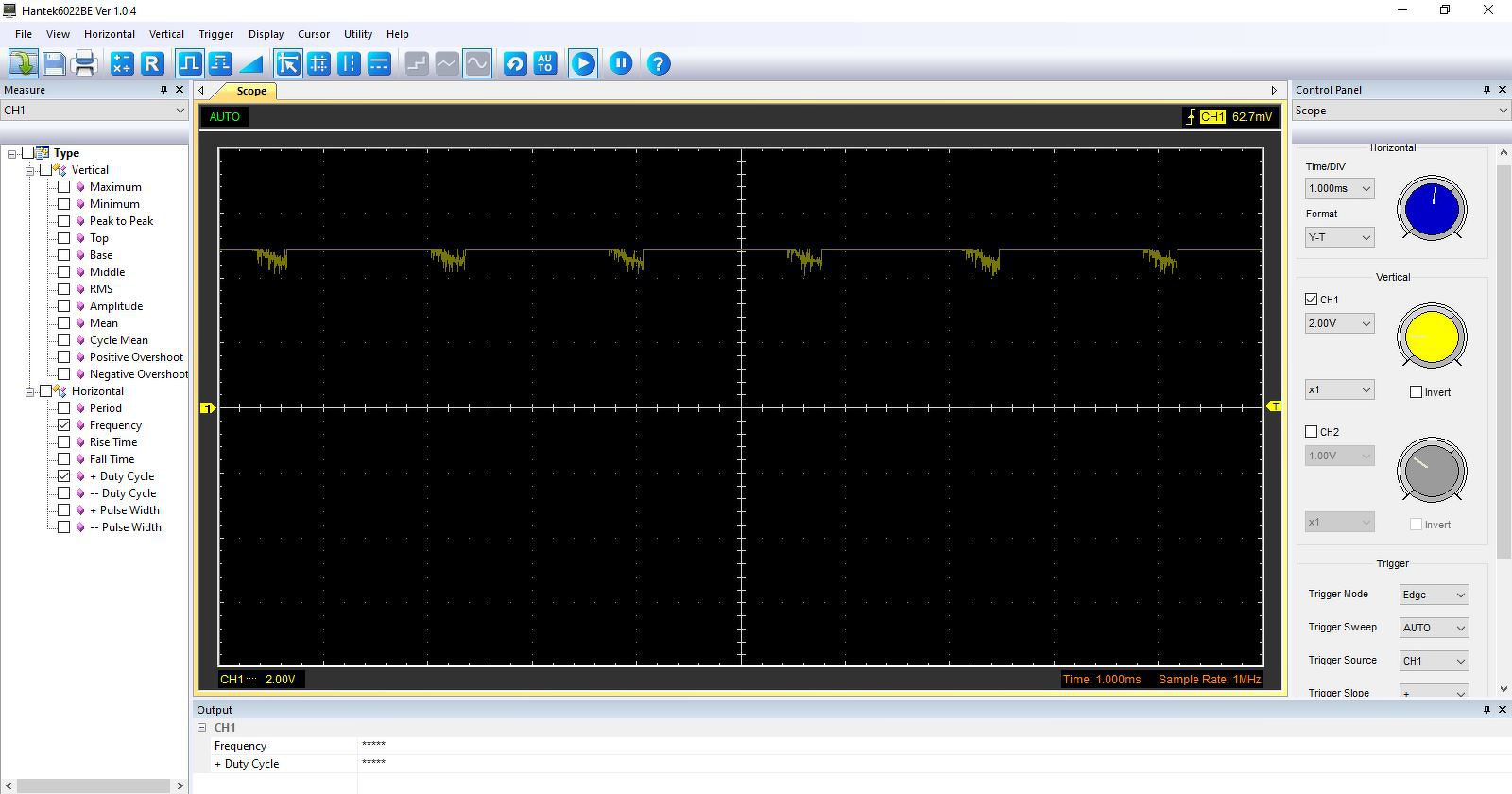Image resolution: width=1512 pixels, height=794 pixels.
Task: Enable the RMS measurement checkbox
Action: tap(63, 289)
